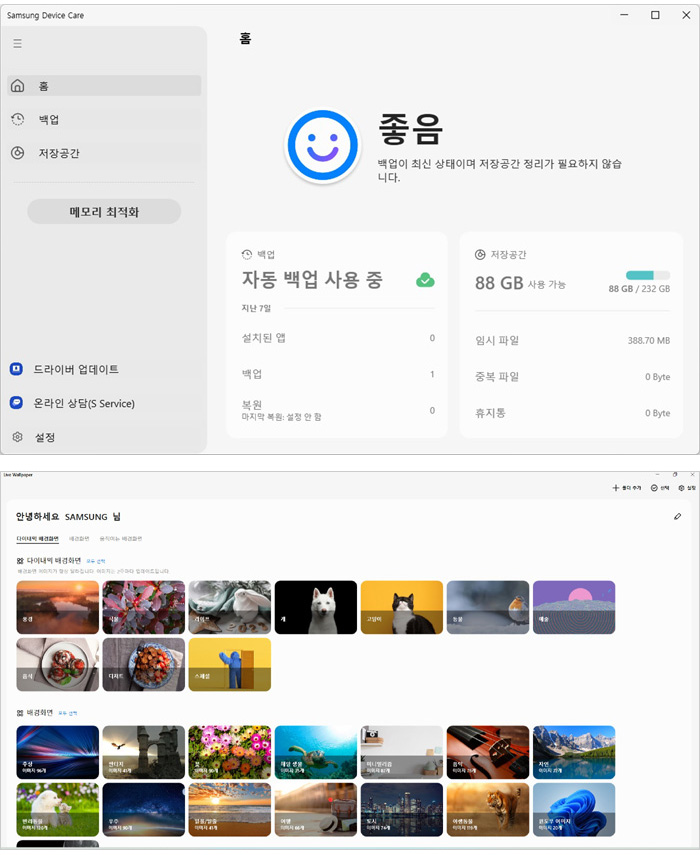Open the fantasy castle wallpaper category

[144, 752]
